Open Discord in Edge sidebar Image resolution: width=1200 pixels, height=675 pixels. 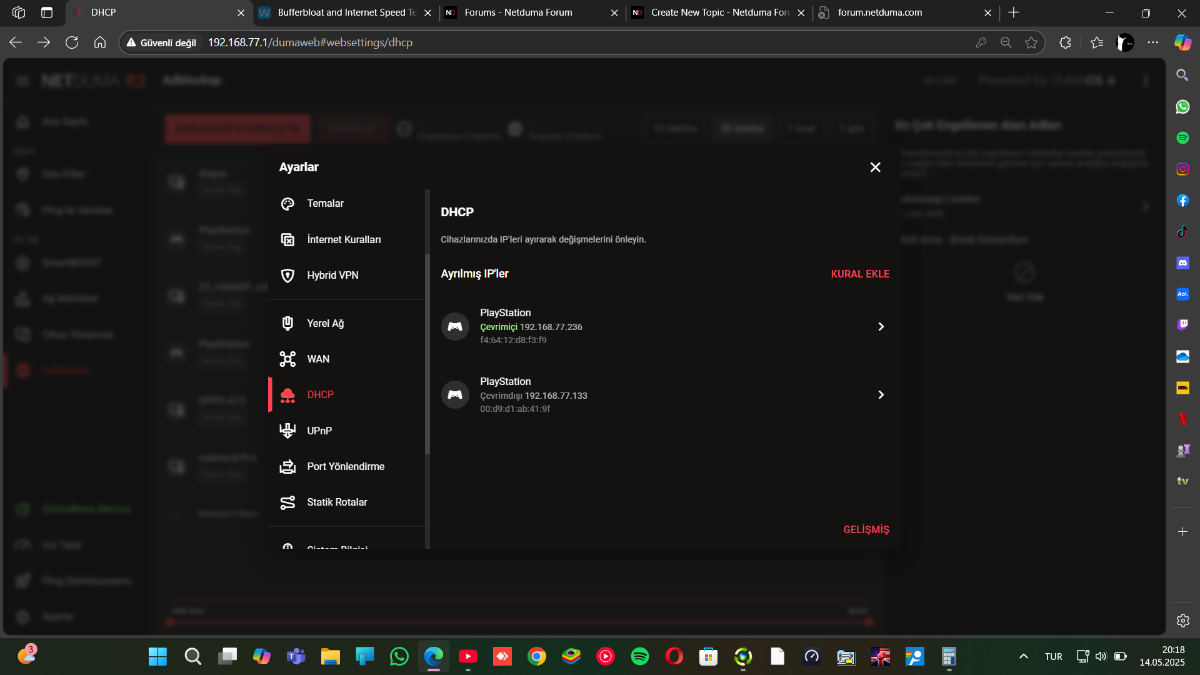pyautogui.click(x=1183, y=263)
